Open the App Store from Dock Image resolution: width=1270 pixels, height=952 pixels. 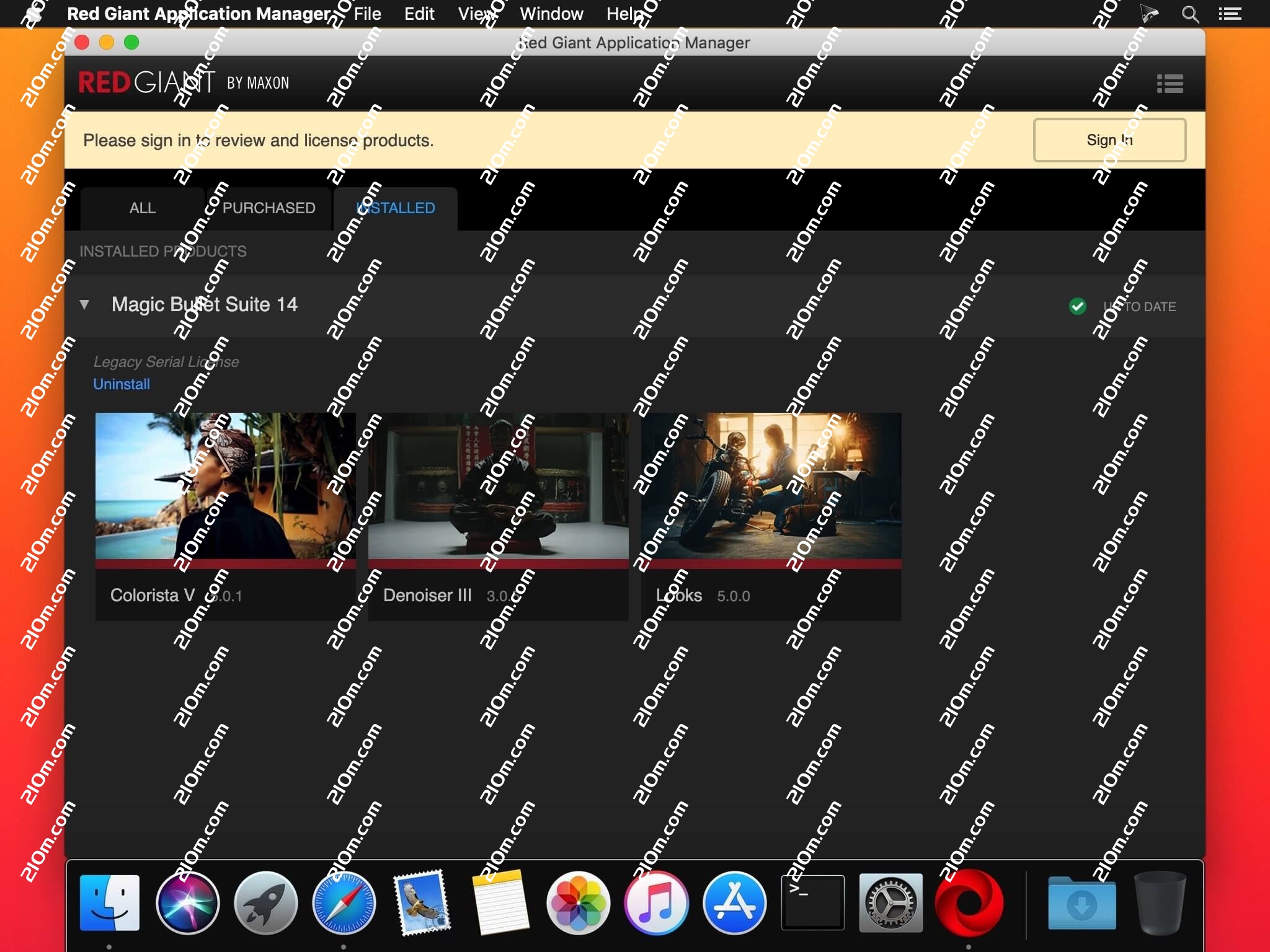coord(734,902)
